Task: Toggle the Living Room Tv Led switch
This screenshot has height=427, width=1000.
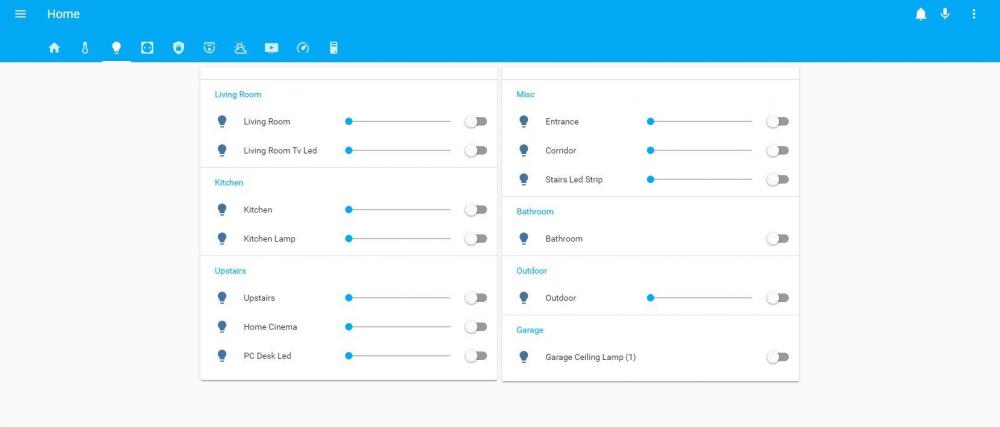Action: pyautogui.click(x=476, y=151)
